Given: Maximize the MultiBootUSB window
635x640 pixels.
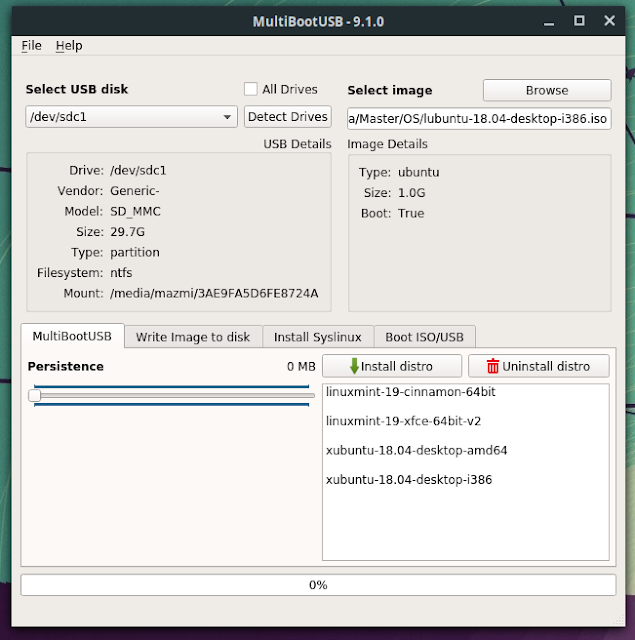Looking at the screenshot, I should point(579,21).
